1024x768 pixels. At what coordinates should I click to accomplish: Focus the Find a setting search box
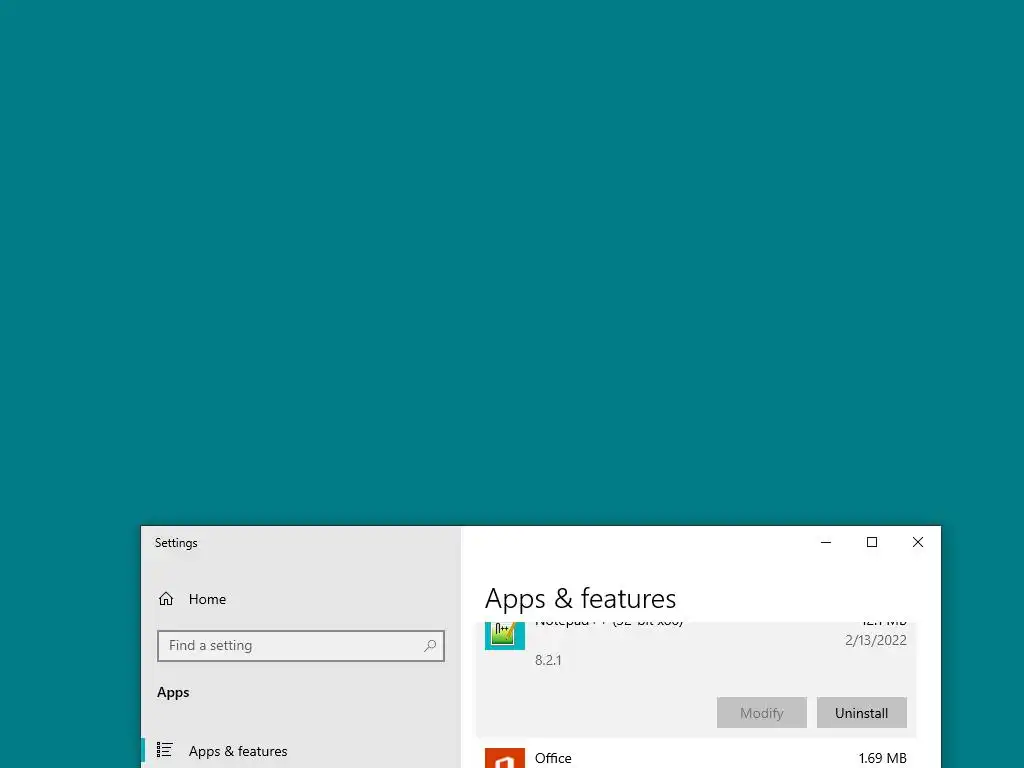(x=300, y=646)
